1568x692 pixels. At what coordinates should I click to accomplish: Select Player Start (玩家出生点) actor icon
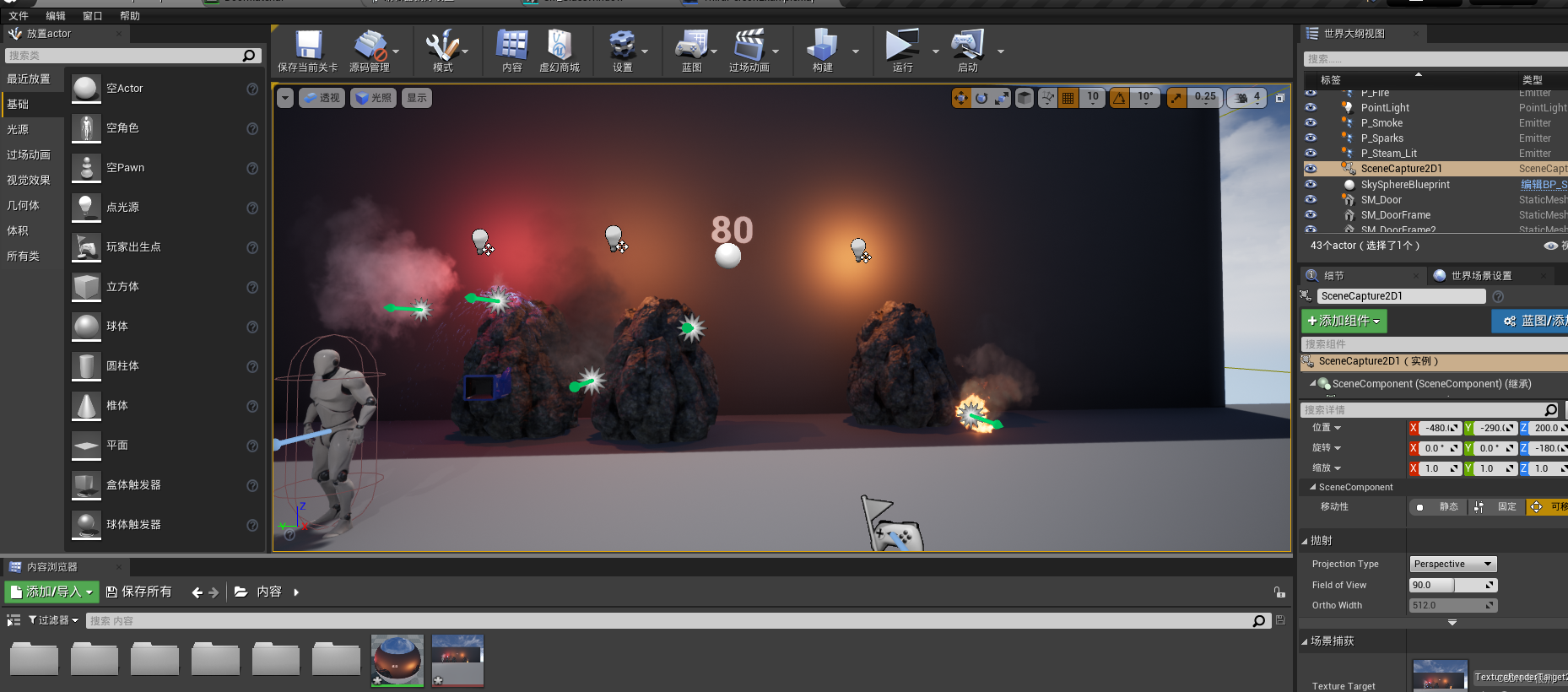(86, 247)
